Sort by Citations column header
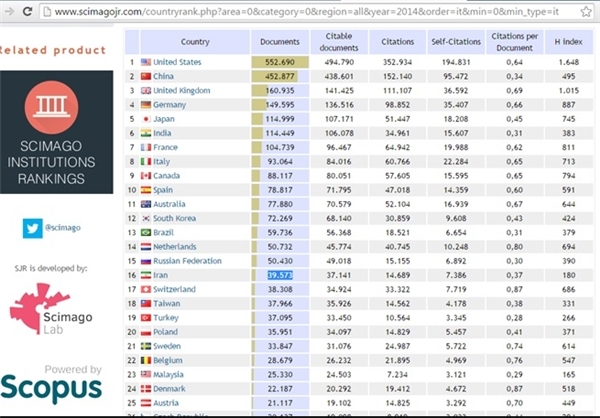The image size is (600, 418). 398,42
